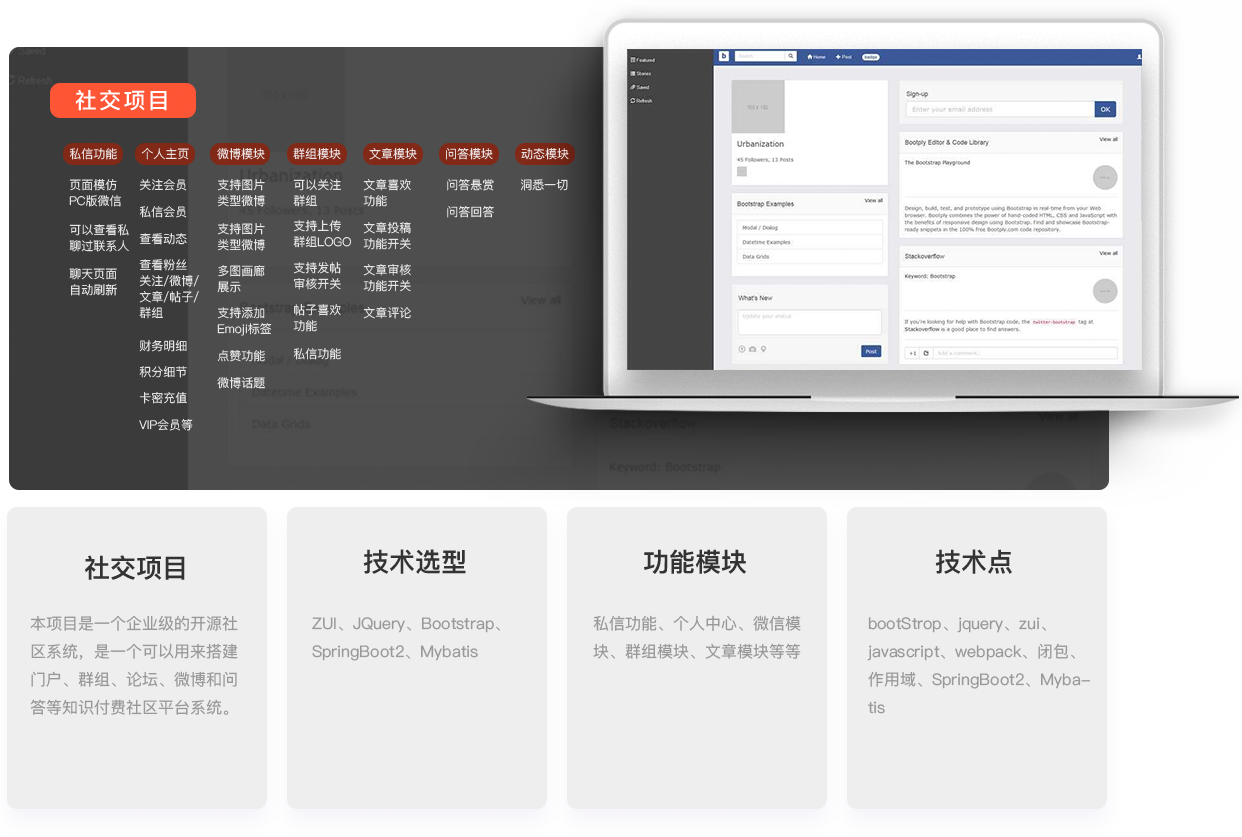
Task: Click 私信会员 under 个人主页
Action: [x=163, y=212]
